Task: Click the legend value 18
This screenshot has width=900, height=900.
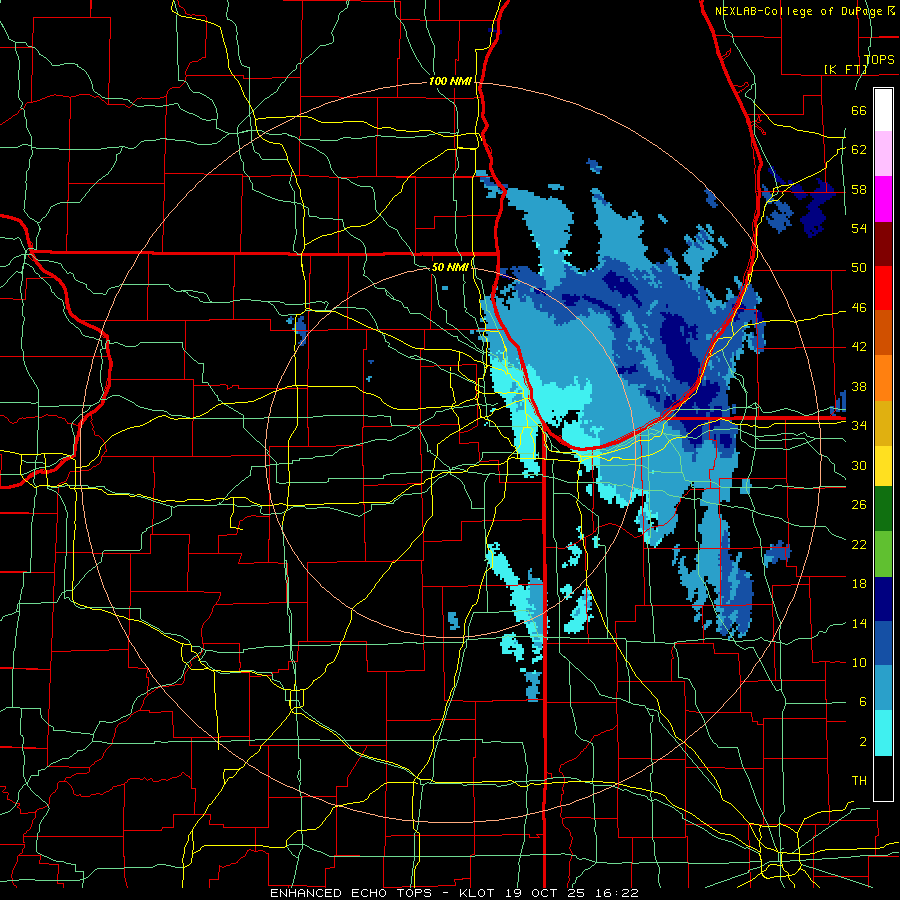Action: point(859,584)
